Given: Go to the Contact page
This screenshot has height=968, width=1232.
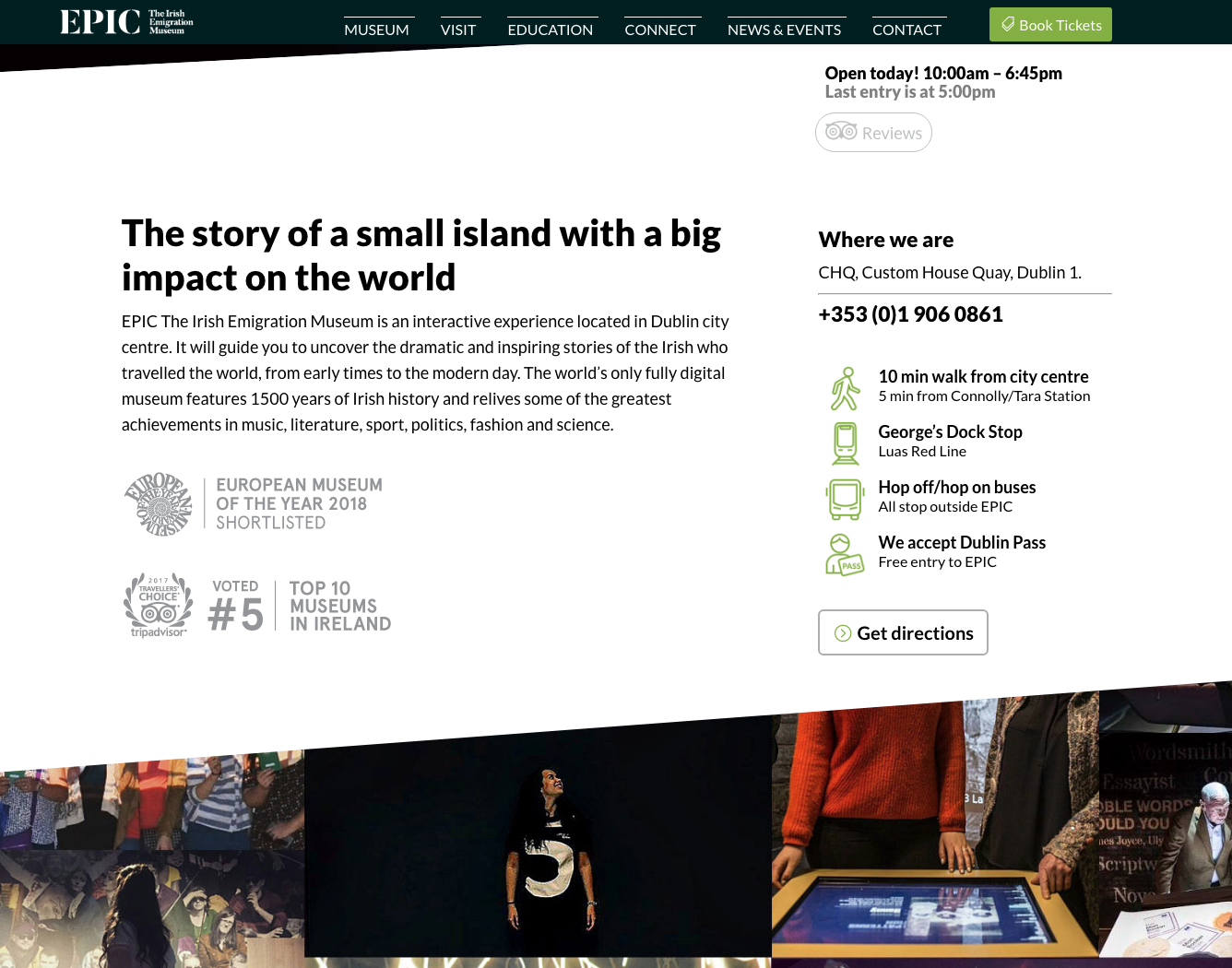Looking at the screenshot, I should pos(907,30).
